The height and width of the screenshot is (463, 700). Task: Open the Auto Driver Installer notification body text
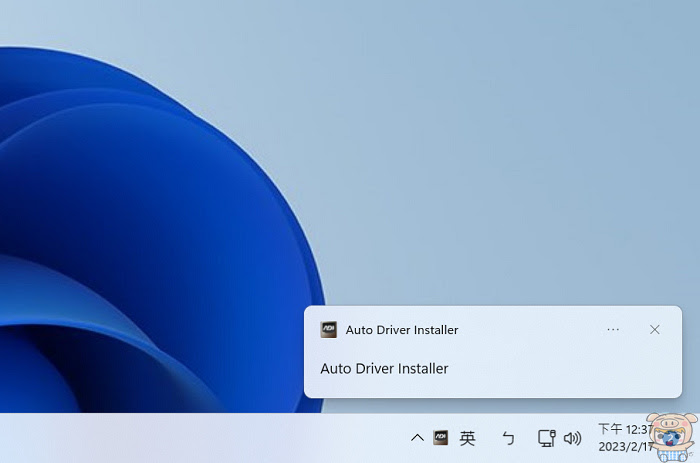pos(384,369)
